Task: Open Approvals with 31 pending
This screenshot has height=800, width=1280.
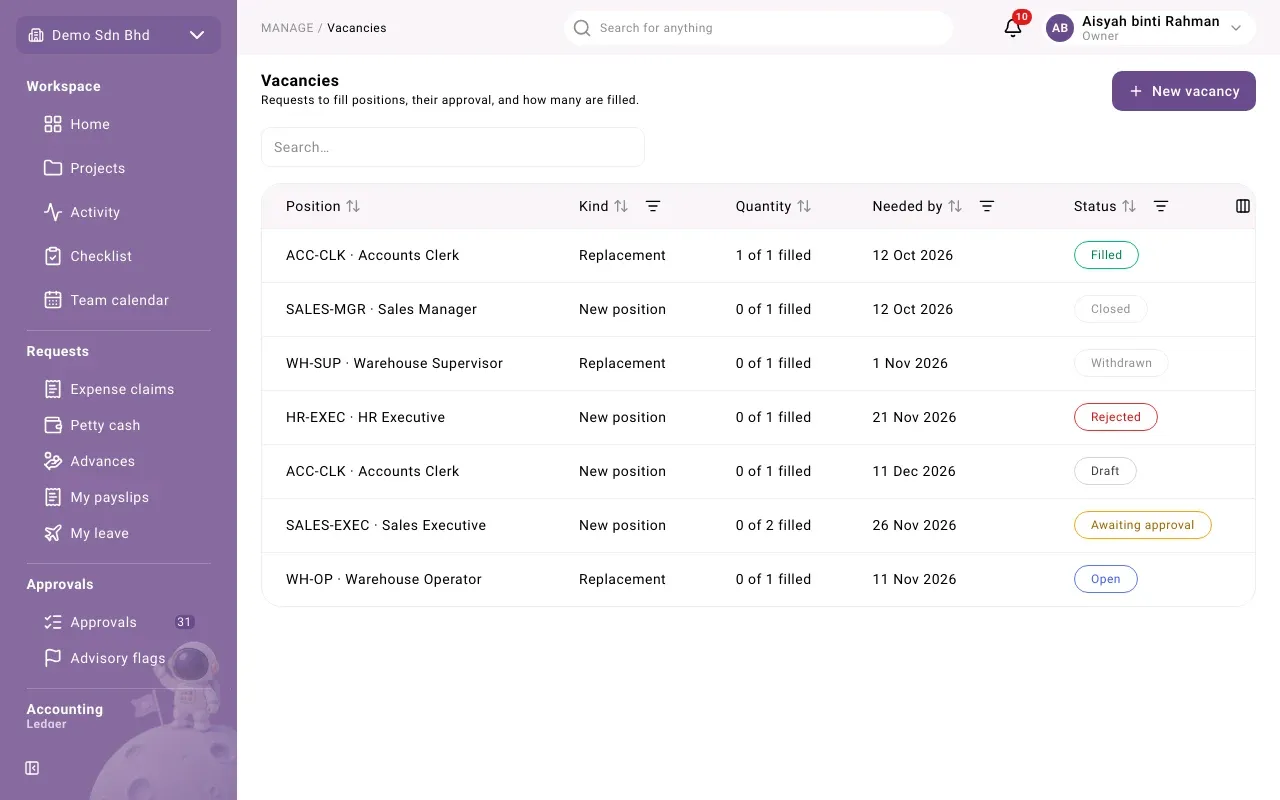Action: pyautogui.click(x=118, y=622)
